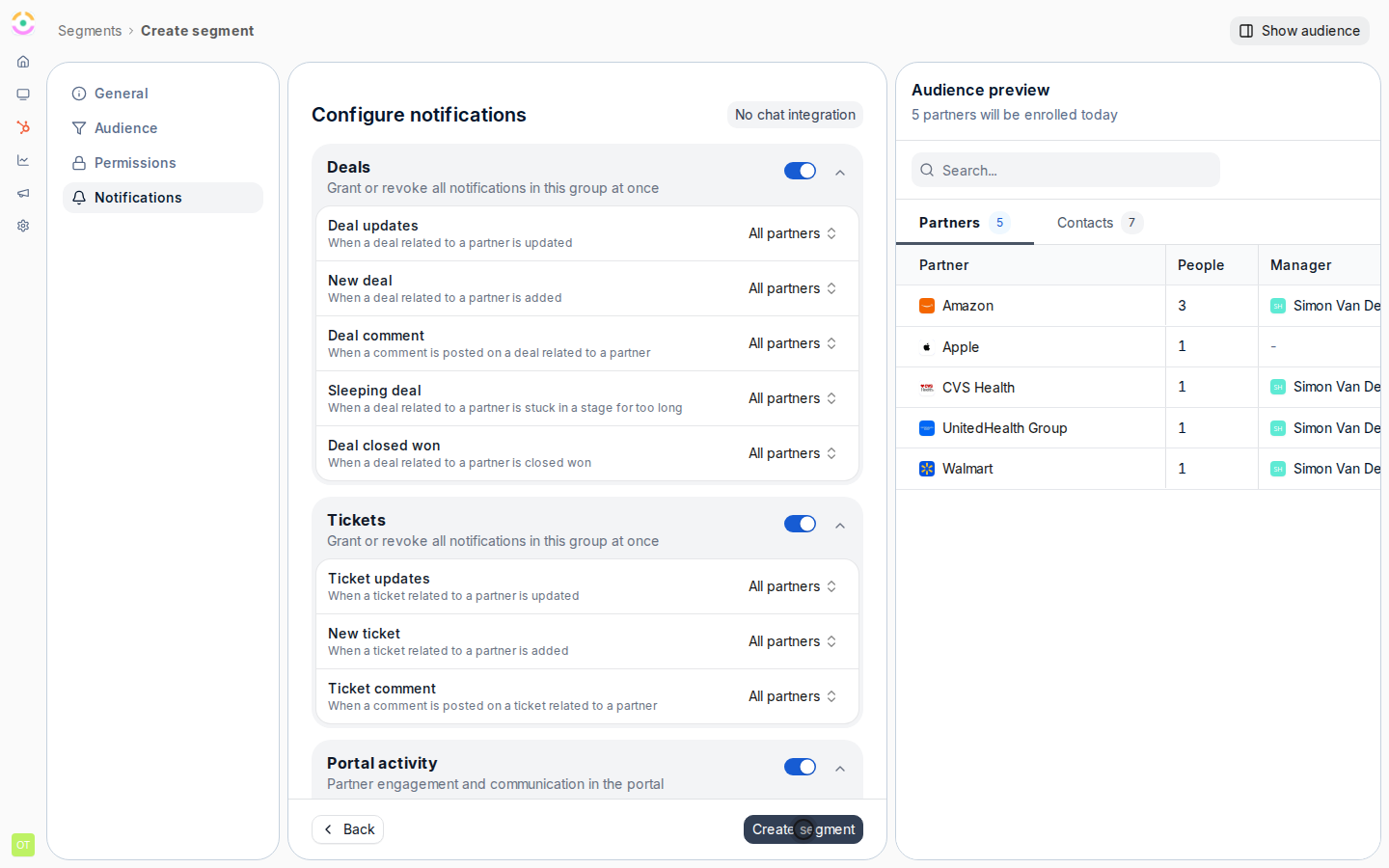Image resolution: width=1389 pixels, height=868 pixels.
Task: Open the megaphone announcements icon in the sidebar
Action: (x=23, y=193)
